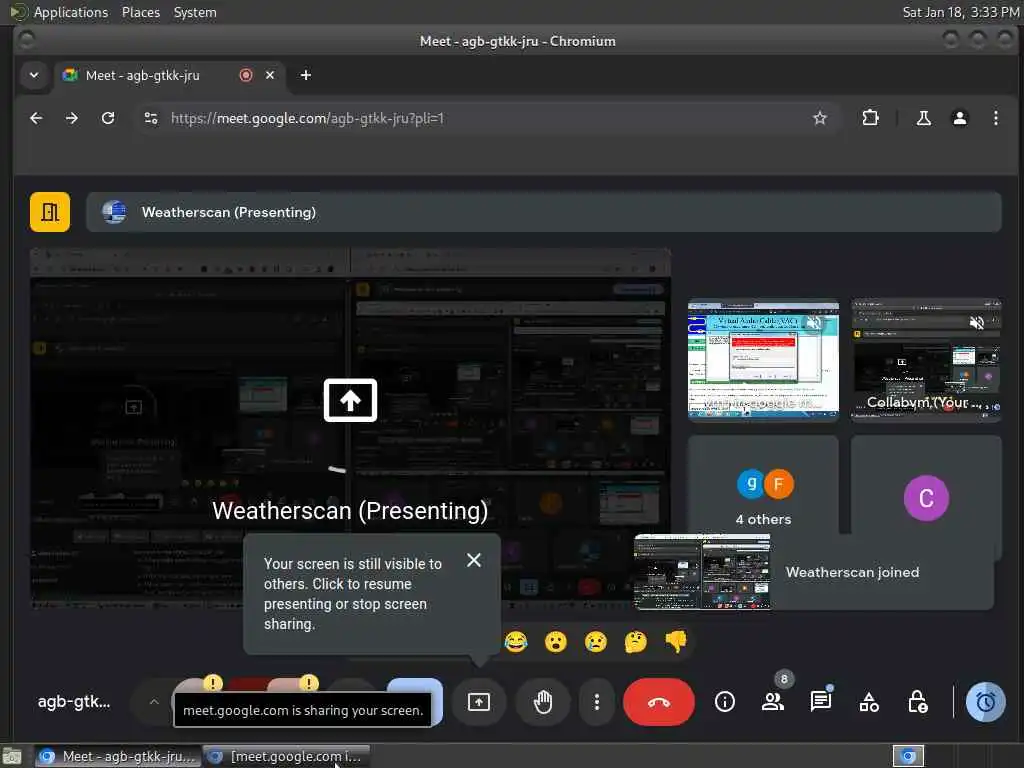Click the Weatherscan globe avatar in header
This screenshot has width=1024, height=768.
tap(114, 212)
